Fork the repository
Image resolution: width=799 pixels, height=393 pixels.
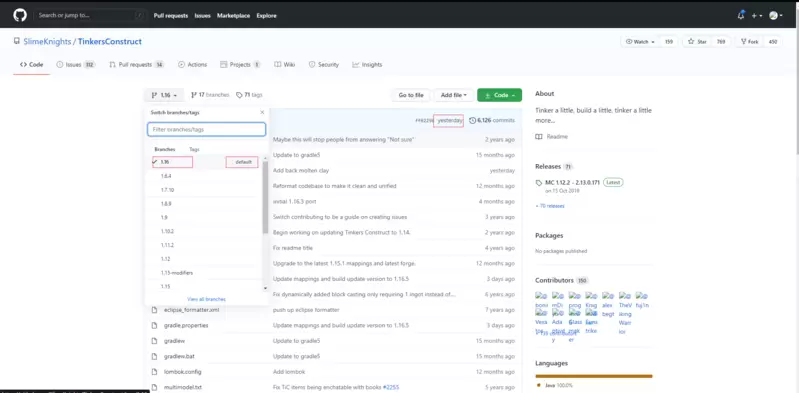click(x=749, y=42)
